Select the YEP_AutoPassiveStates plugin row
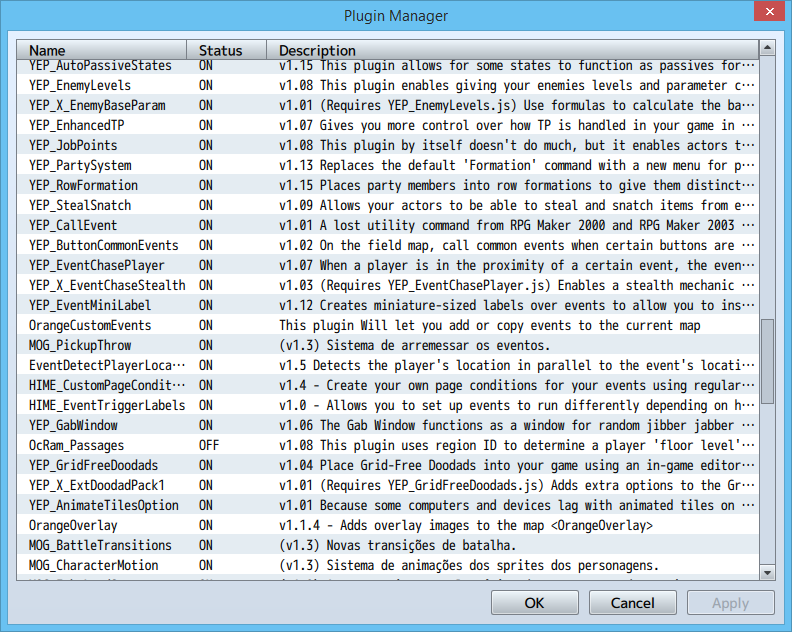The height and width of the screenshot is (632, 792). [x=388, y=66]
